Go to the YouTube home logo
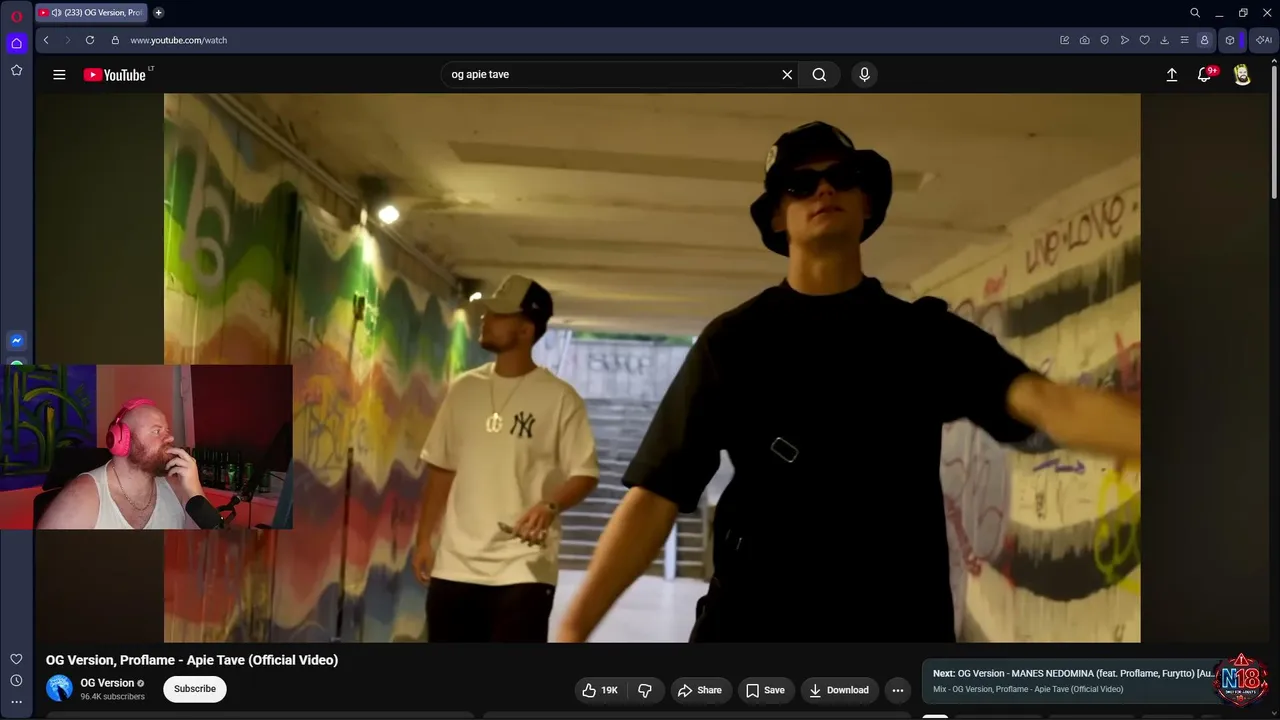The width and height of the screenshot is (1280, 720). point(115,75)
